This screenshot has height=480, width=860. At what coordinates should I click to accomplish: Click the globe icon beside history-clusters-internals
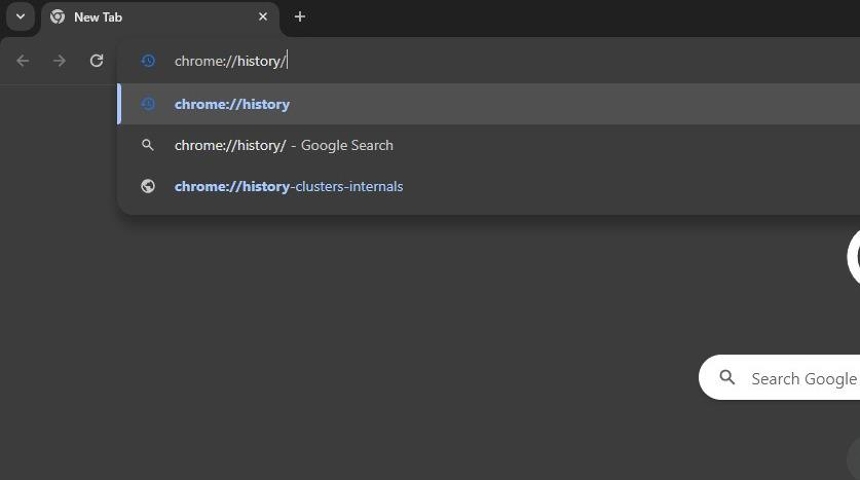(148, 186)
